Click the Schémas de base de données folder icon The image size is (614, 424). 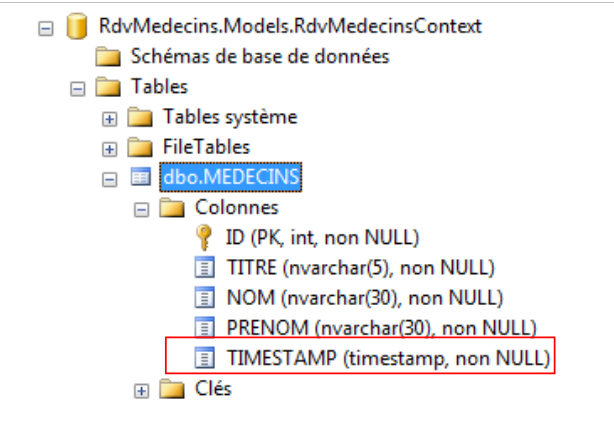[x=108, y=57]
